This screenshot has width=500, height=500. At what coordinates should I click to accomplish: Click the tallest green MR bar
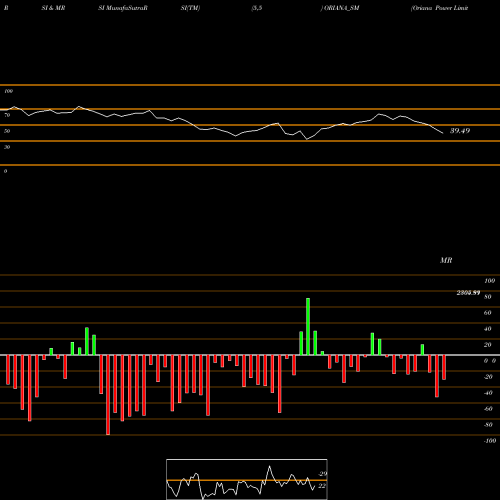point(308,327)
